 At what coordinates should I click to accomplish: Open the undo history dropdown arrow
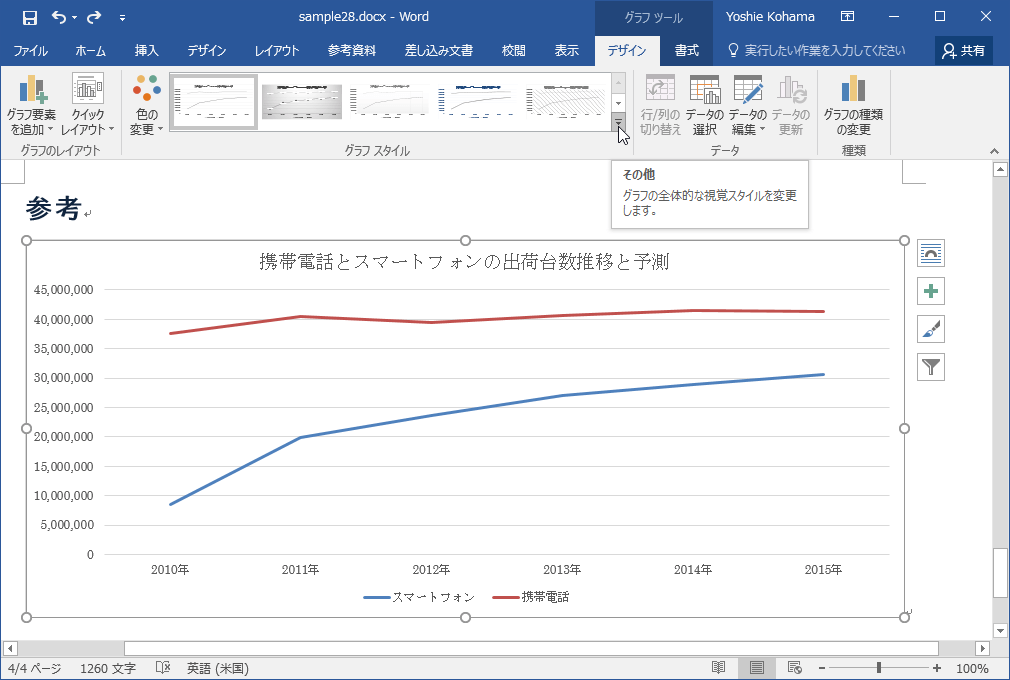[x=75, y=17]
